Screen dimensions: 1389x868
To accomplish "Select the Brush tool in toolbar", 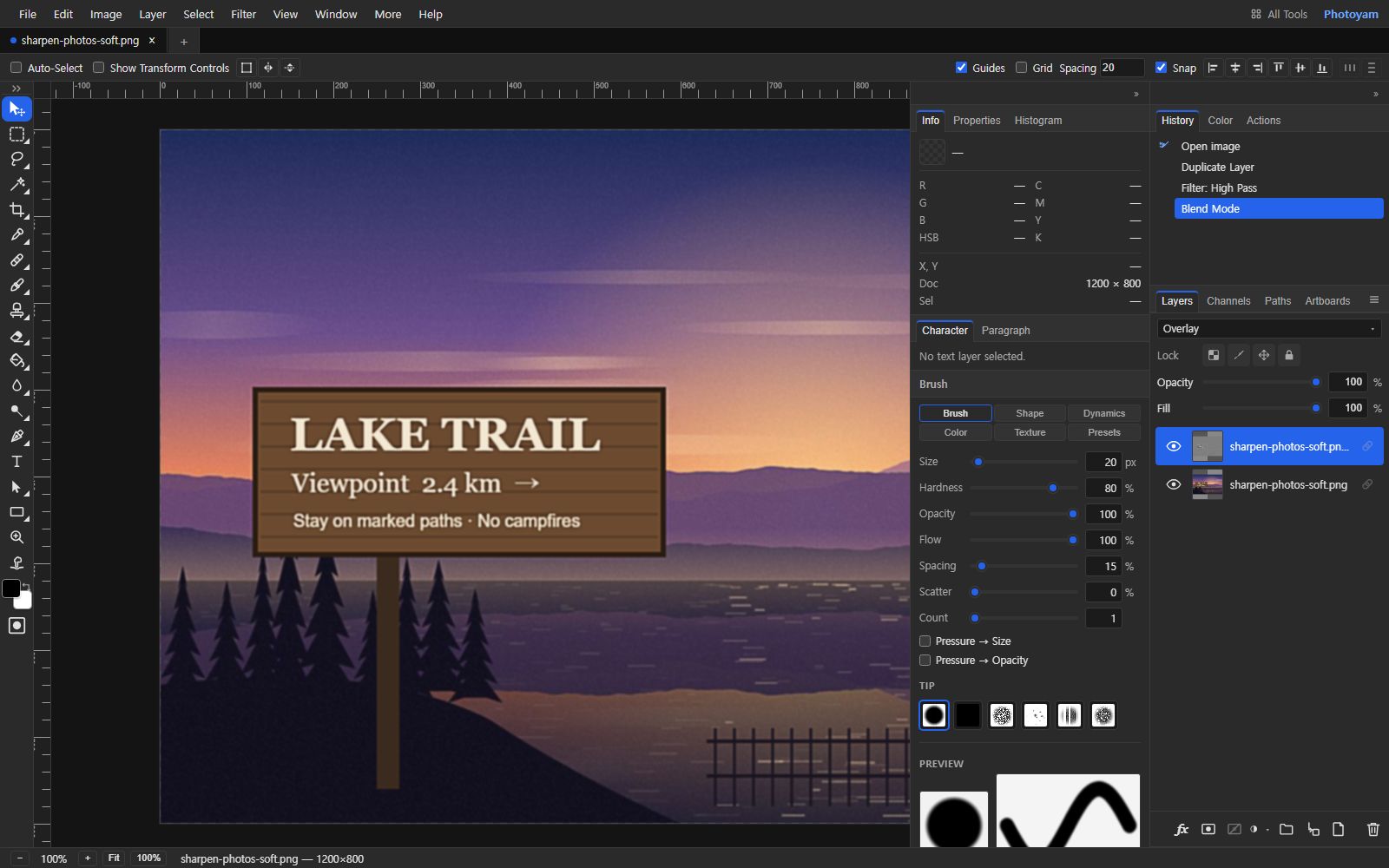I will (16, 286).
